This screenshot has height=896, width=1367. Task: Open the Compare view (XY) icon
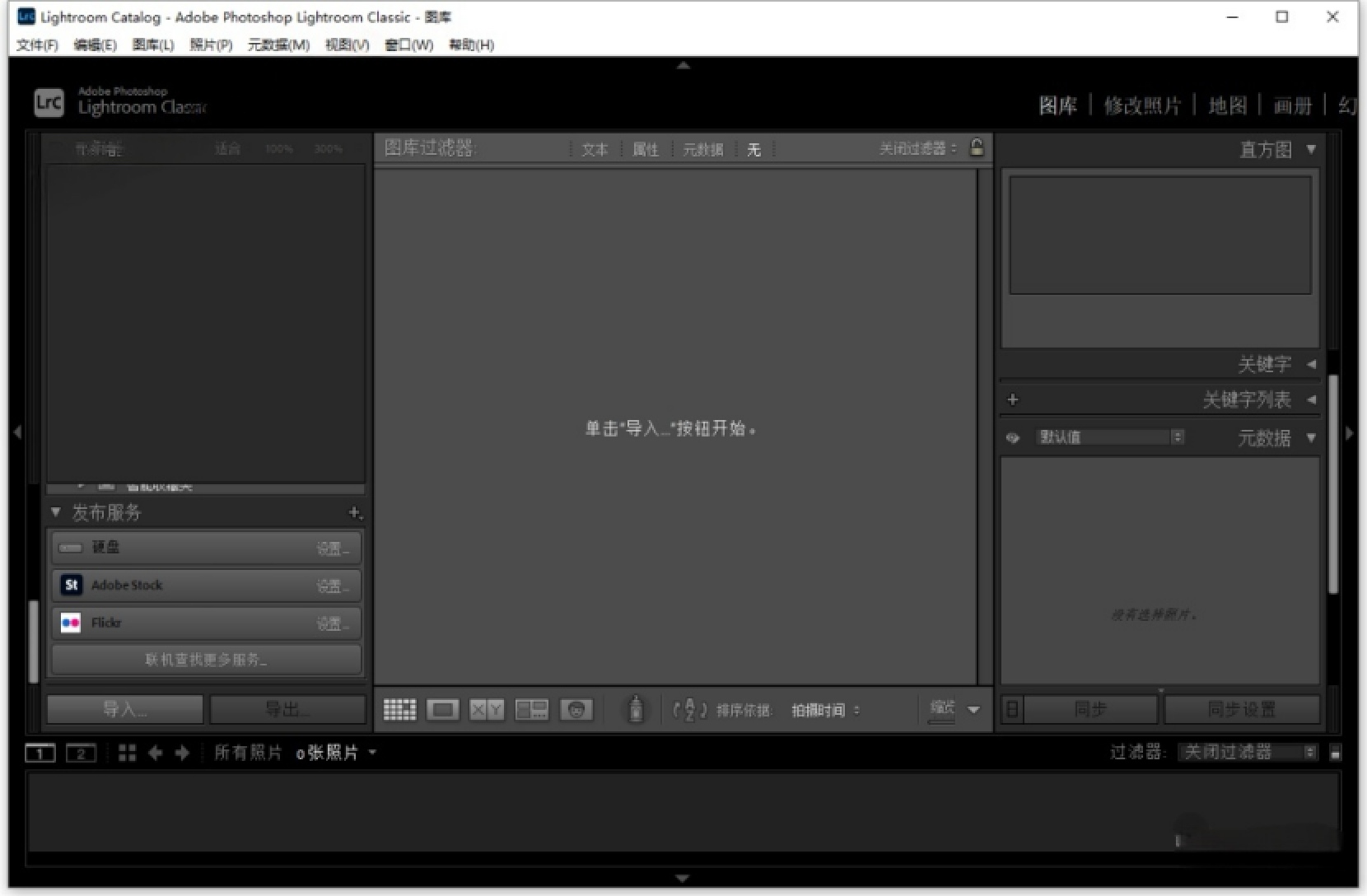click(487, 709)
